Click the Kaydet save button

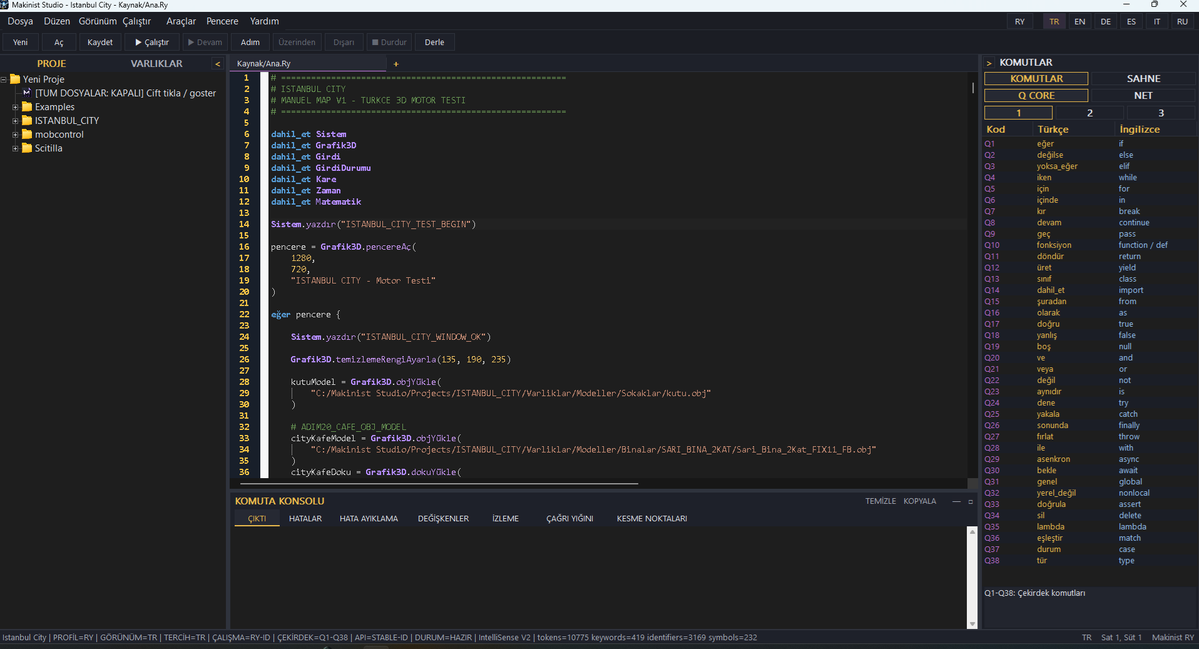tap(100, 42)
